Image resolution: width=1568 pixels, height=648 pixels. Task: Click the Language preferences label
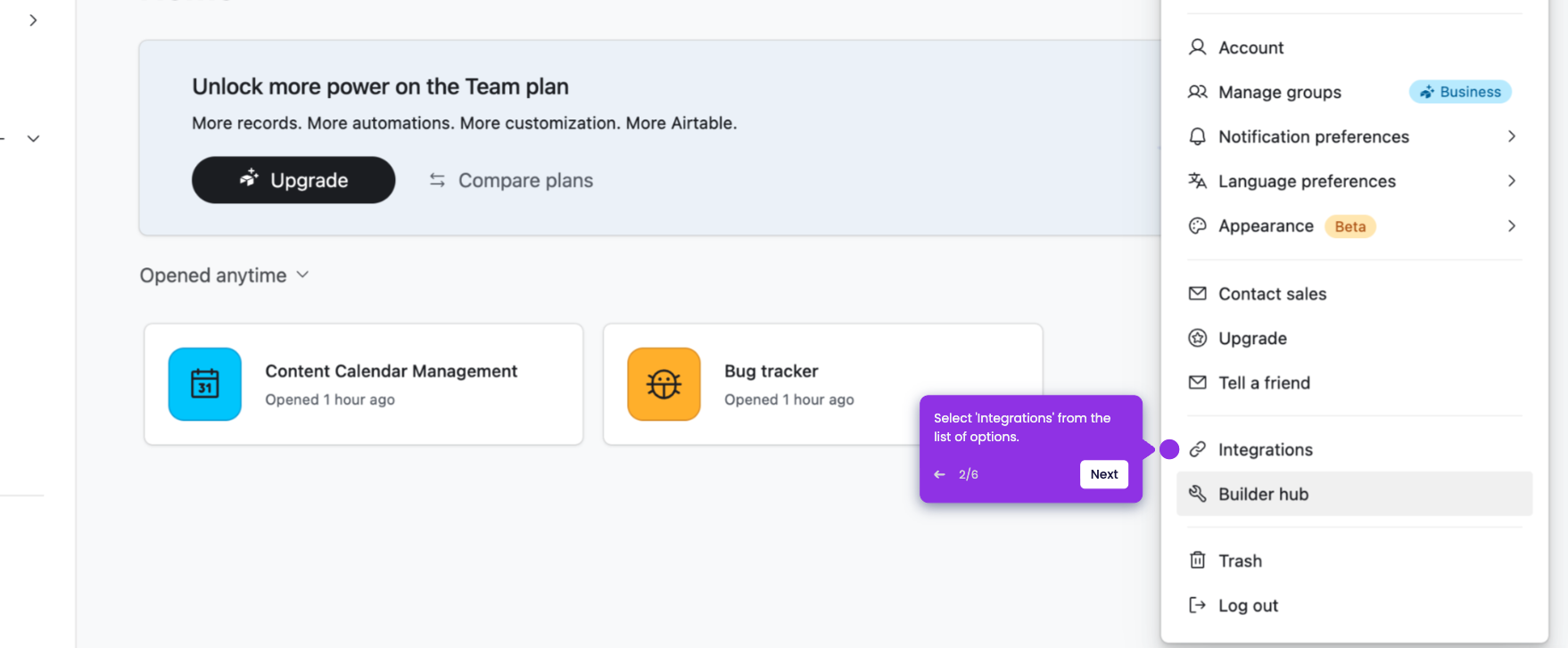(1307, 181)
